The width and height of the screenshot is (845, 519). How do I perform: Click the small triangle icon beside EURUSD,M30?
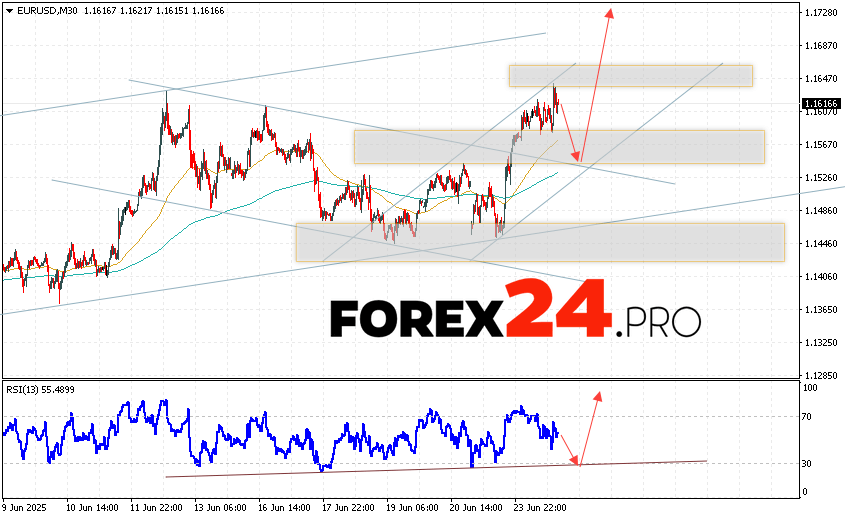(x=8, y=9)
